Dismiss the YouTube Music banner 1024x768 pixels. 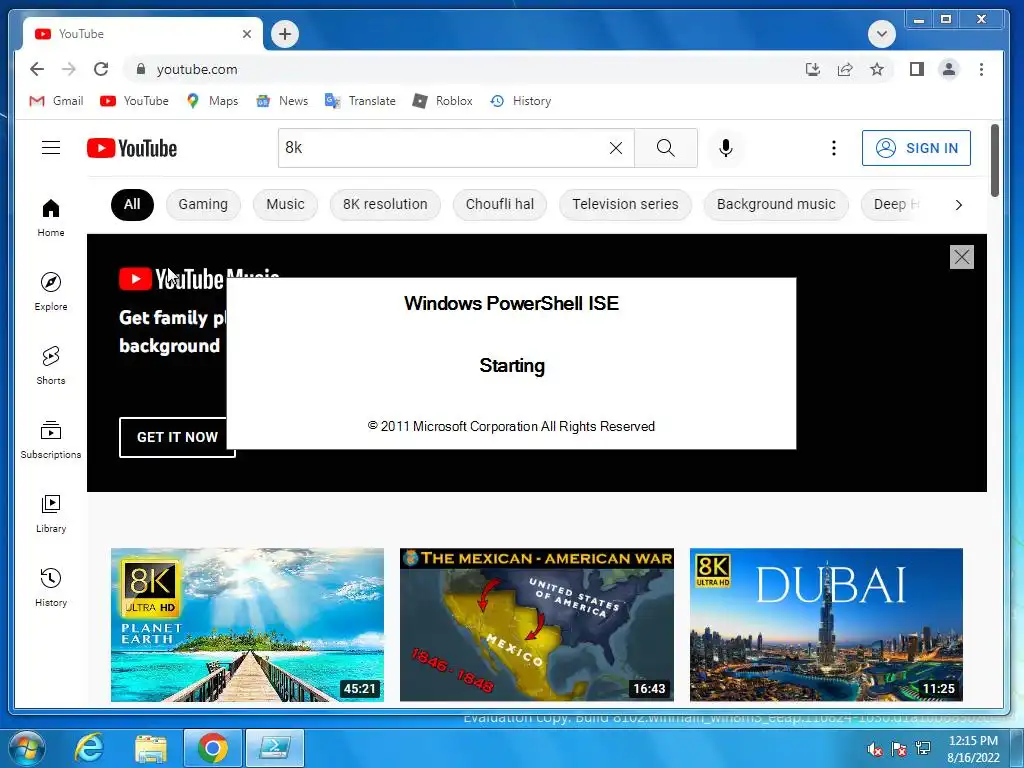[x=961, y=257]
